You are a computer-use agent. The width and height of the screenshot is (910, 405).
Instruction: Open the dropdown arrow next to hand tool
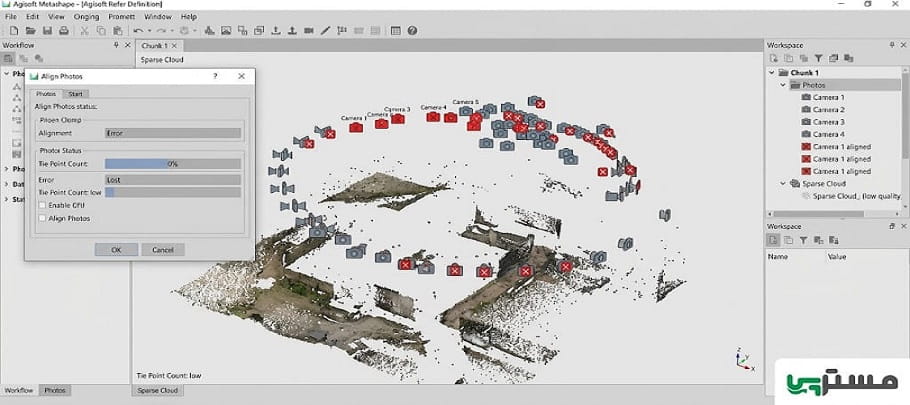point(195,31)
